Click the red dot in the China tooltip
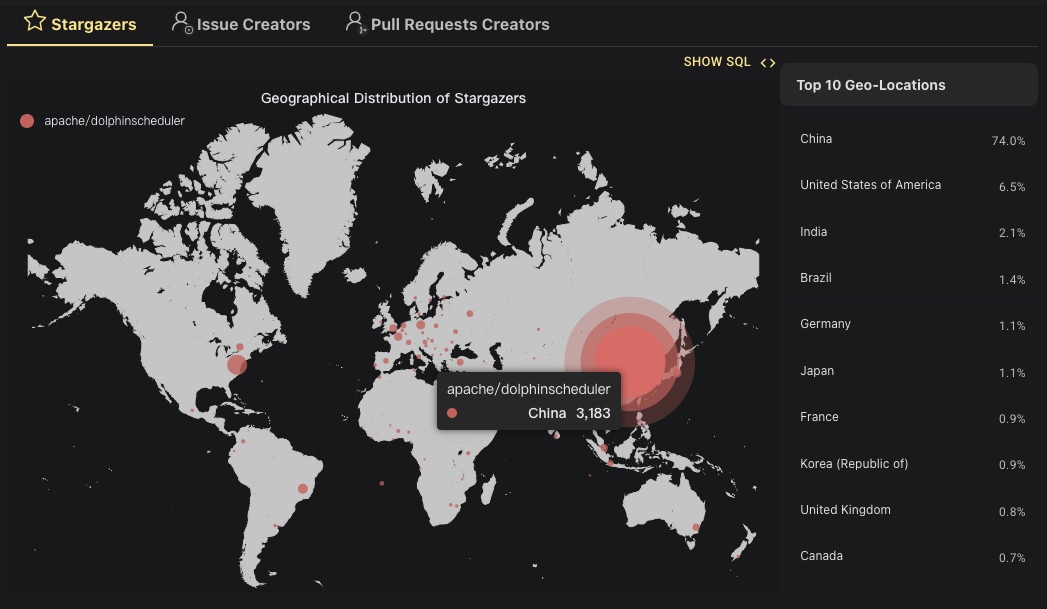Screen dimensions: 1047x609 click(x=452, y=413)
